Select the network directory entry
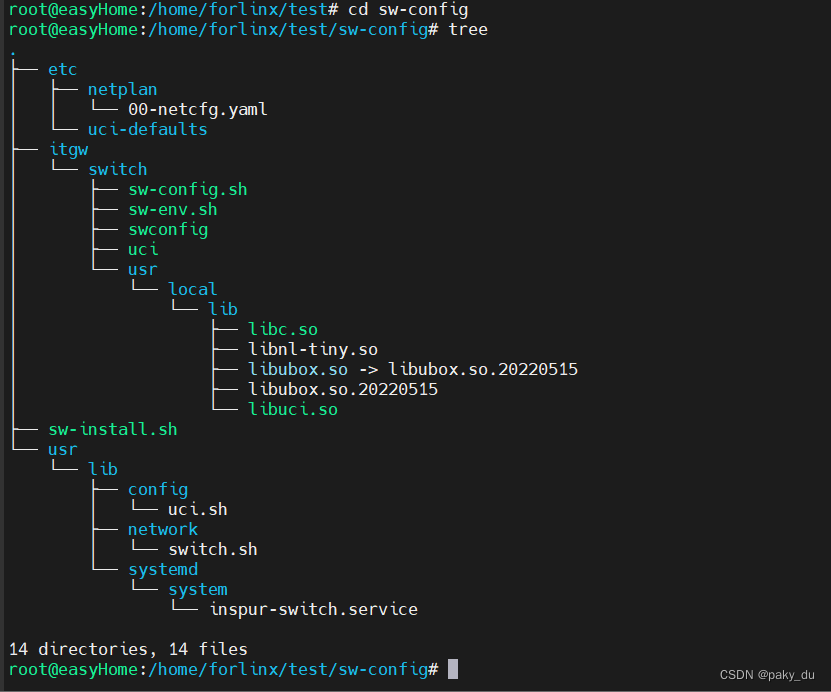Screen dimensions: 831x692 coord(162,529)
